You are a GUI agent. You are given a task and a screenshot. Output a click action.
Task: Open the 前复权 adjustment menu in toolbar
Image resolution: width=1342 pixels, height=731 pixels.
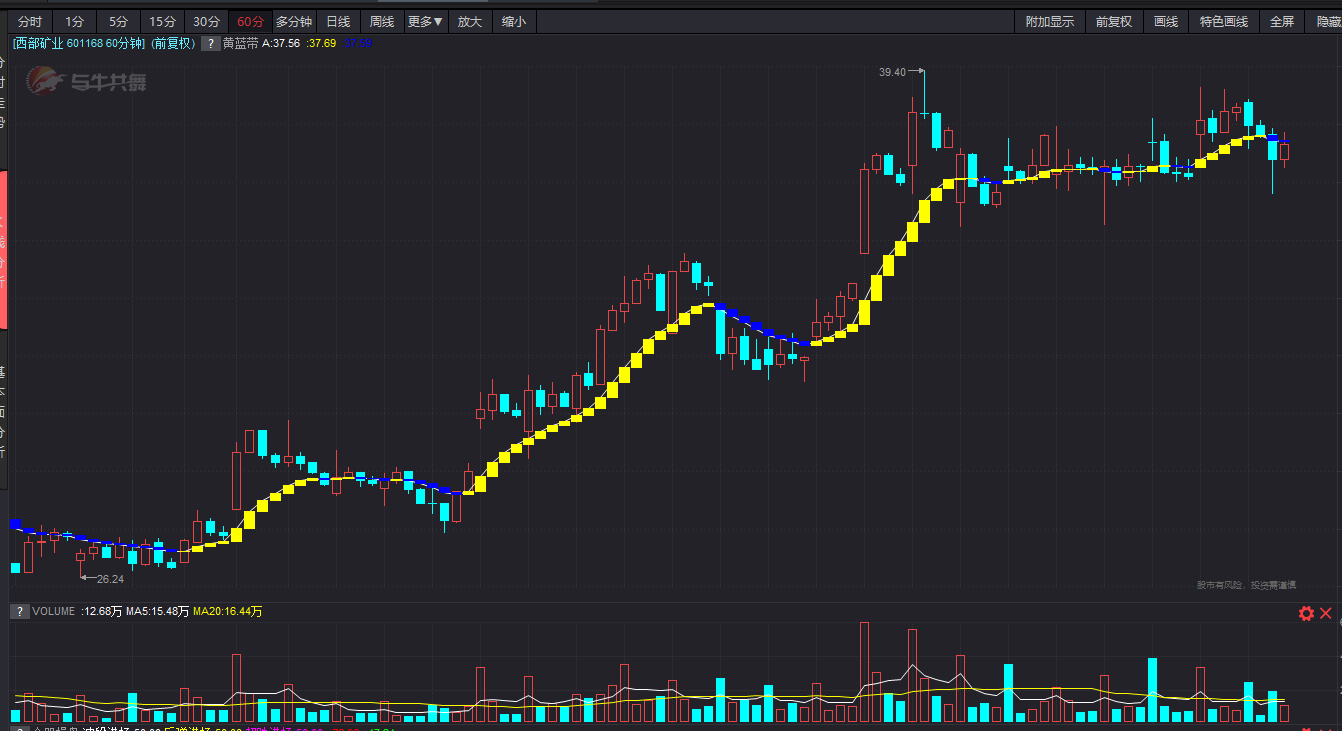click(x=1114, y=21)
